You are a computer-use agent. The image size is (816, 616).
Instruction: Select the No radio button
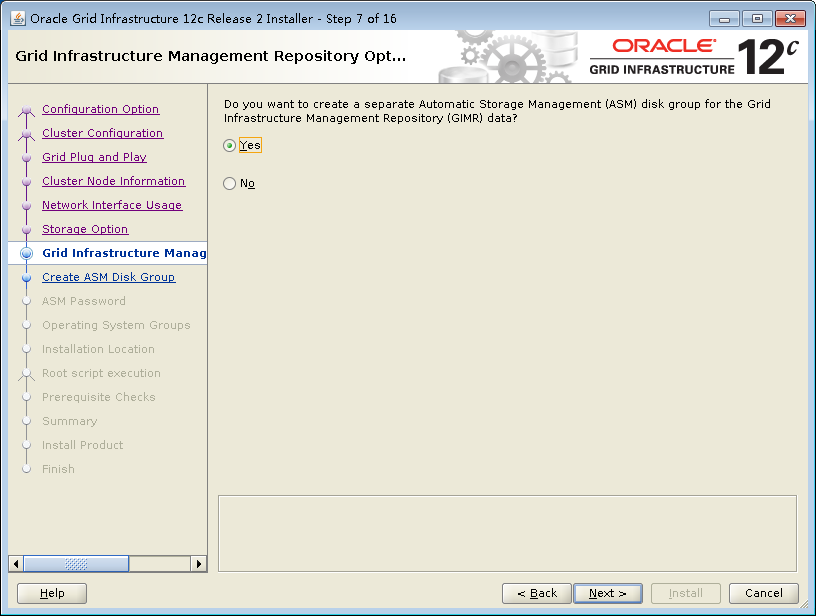(x=229, y=184)
